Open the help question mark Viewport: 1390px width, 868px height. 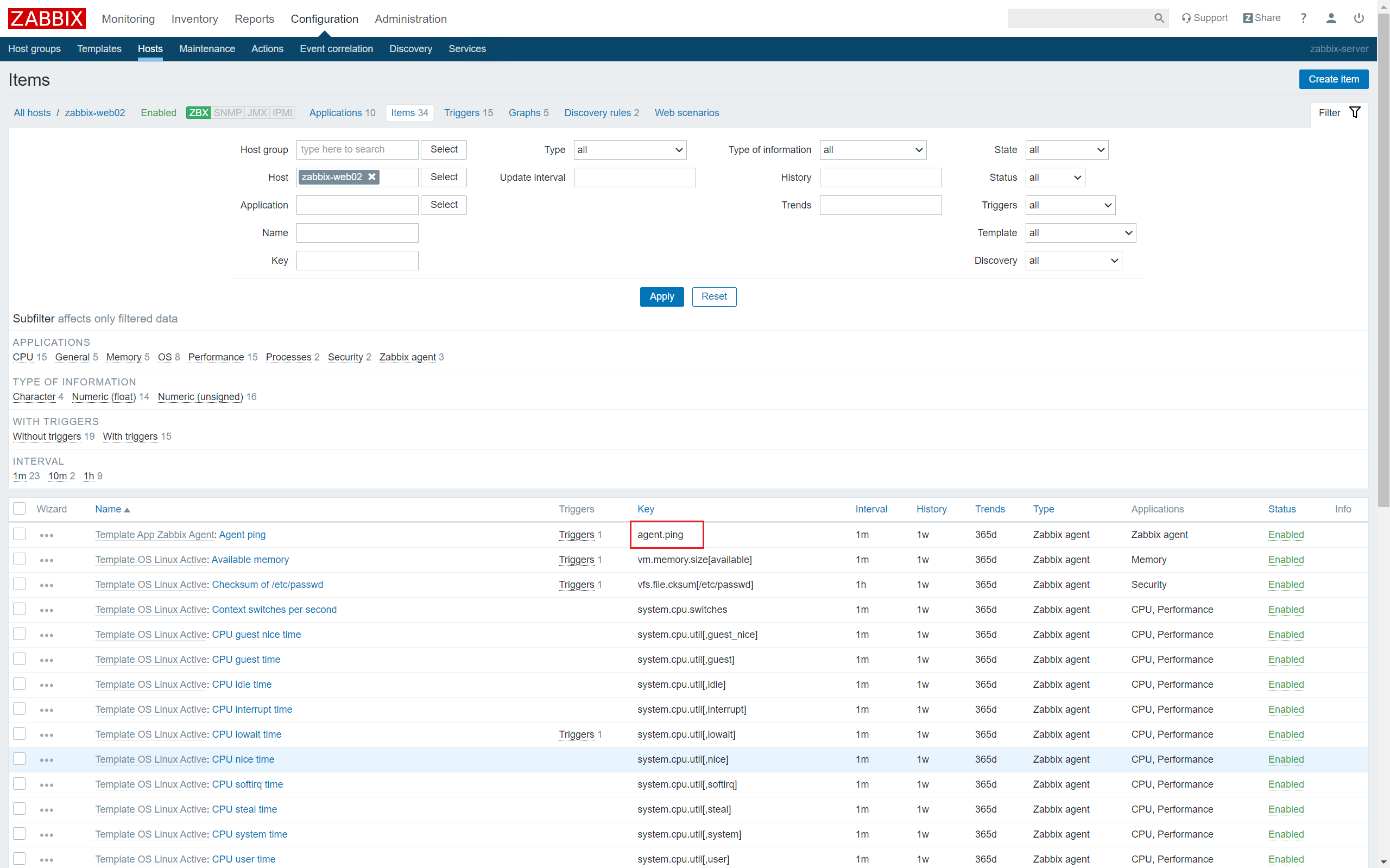click(1303, 18)
